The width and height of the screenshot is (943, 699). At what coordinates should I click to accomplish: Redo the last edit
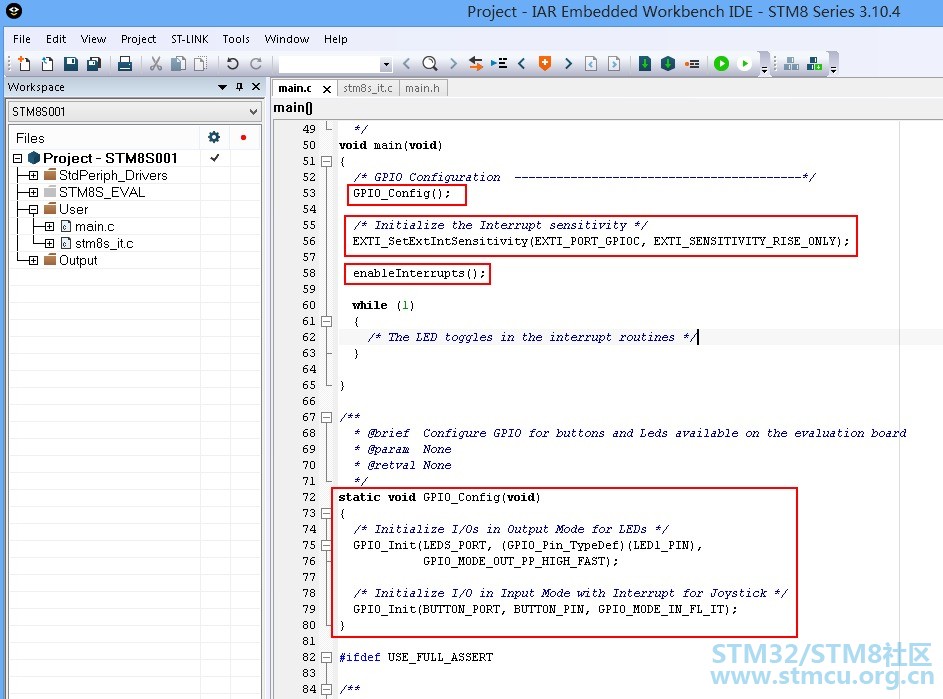256,63
